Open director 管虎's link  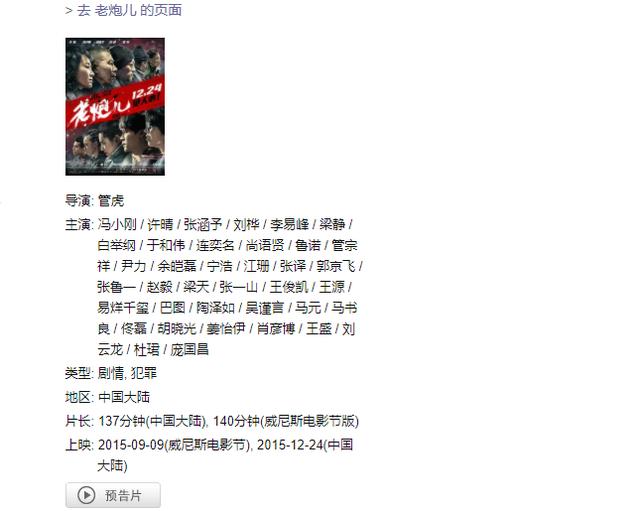click(111, 200)
